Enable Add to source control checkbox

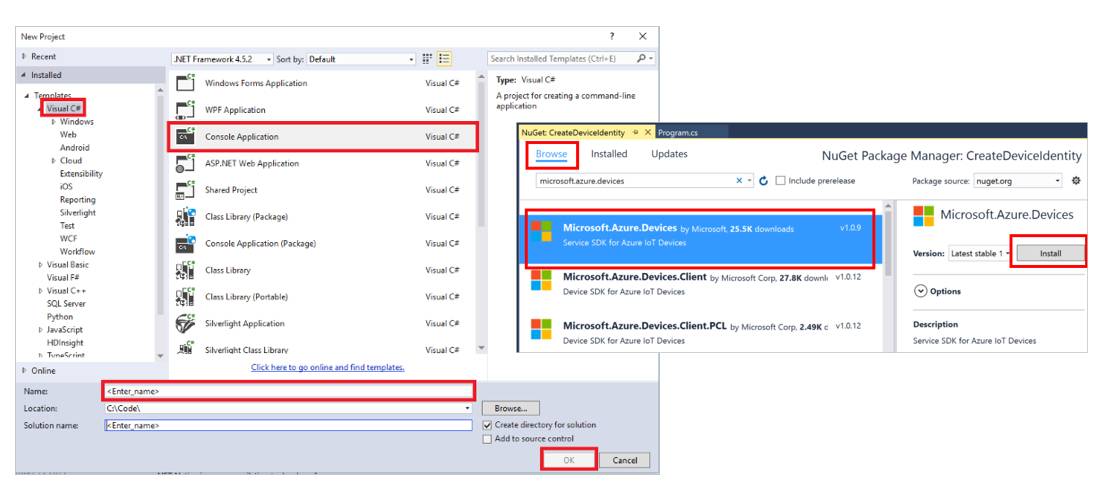pos(487,439)
